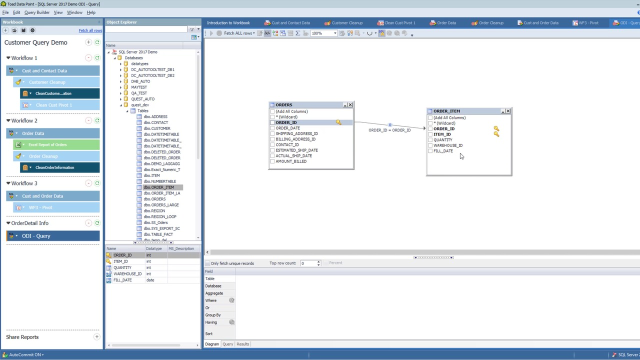Open the File menu

coord(5,13)
